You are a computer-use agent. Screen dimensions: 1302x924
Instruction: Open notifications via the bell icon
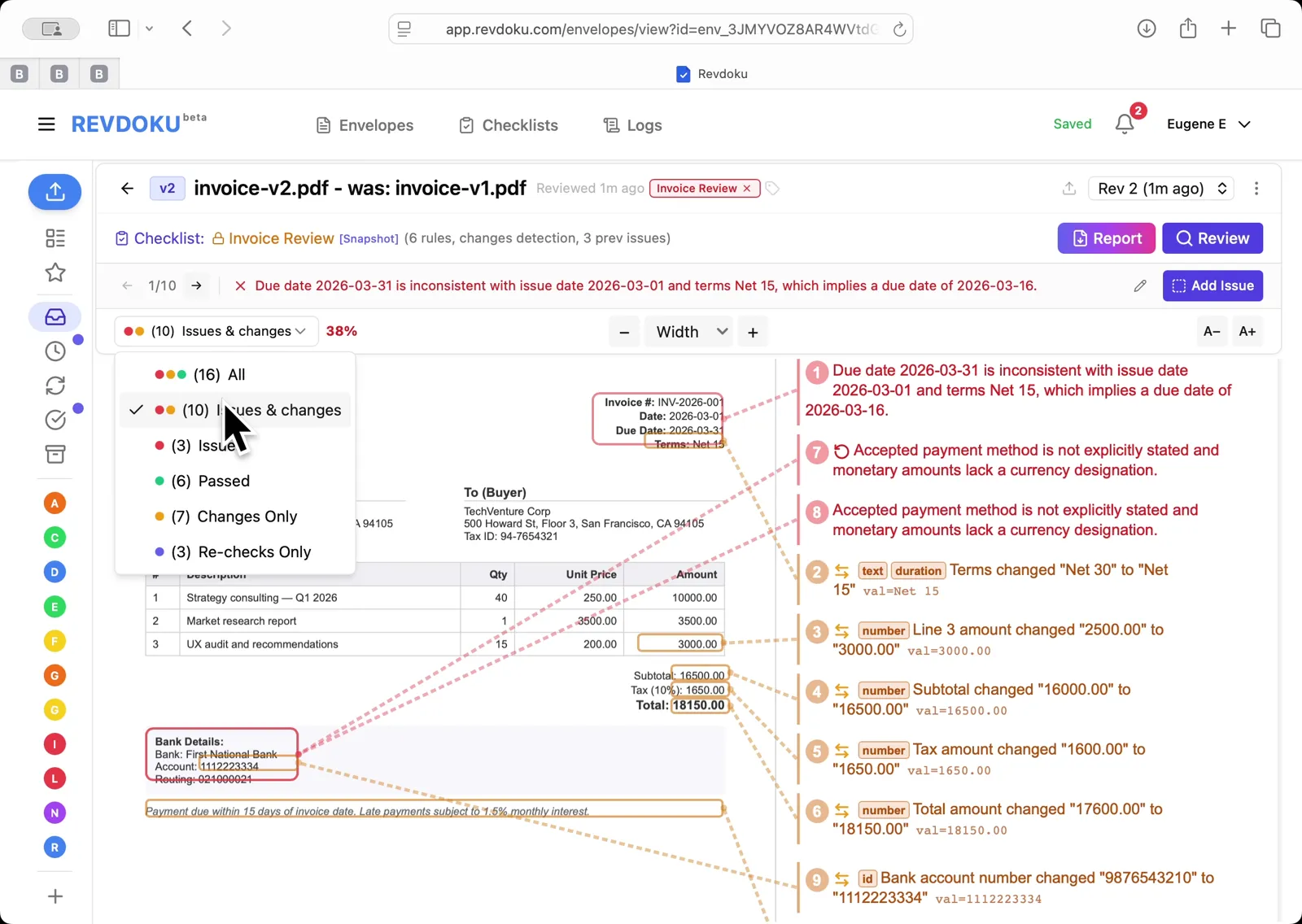pyautogui.click(x=1124, y=124)
